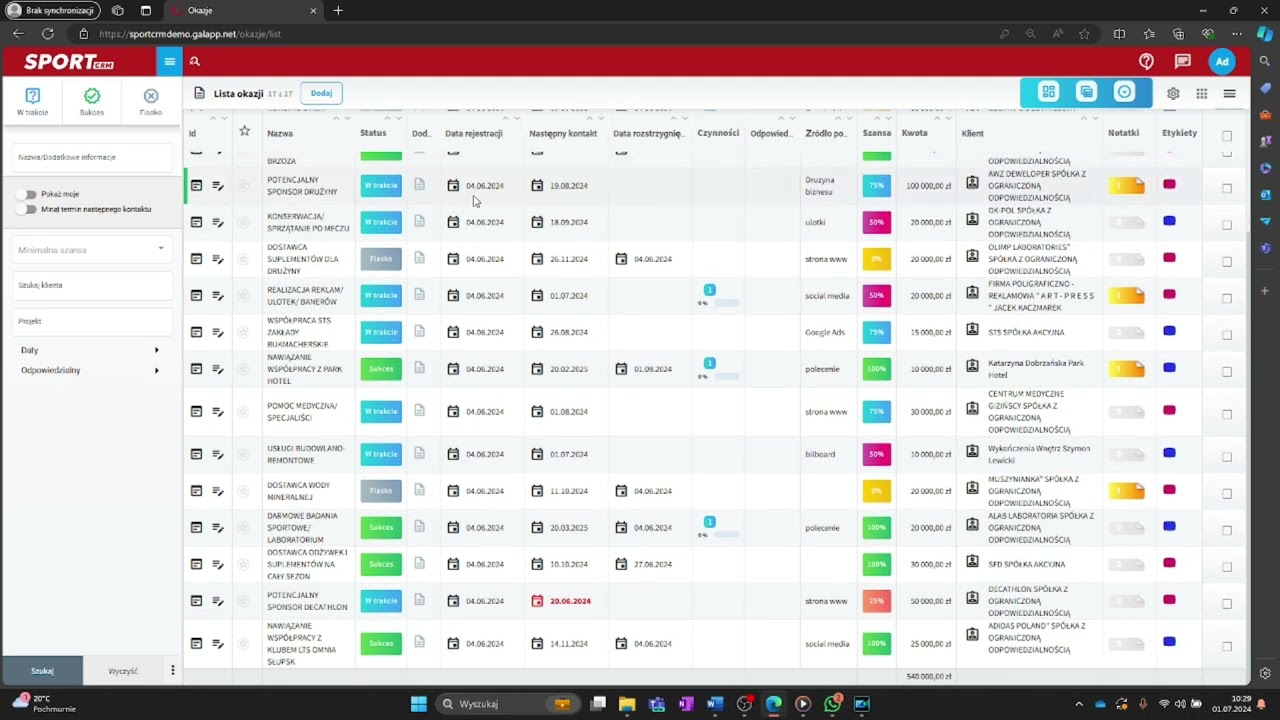The width and height of the screenshot is (1280, 720).
Task: Click Sukces badge for NAWIĄZANIE WSPÓŁPRACY Z PARK HOTEL
Action: point(381,369)
